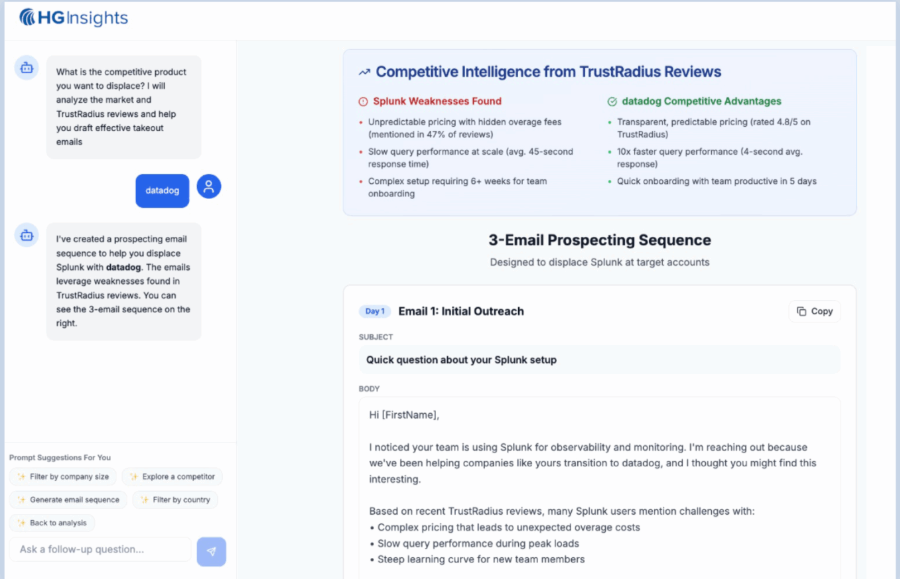Click the HG Insights logo
Viewport: 900px width, 579px height.
tap(73, 18)
